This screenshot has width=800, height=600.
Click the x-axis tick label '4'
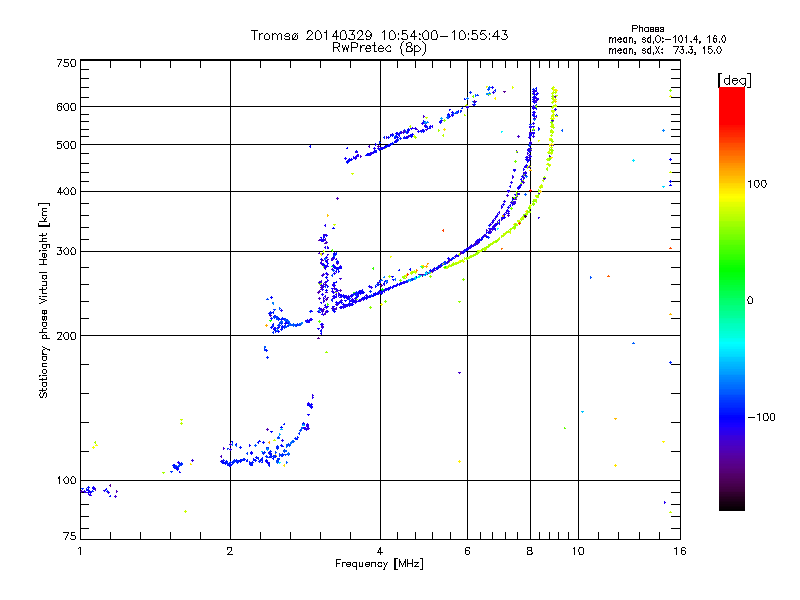pyautogui.click(x=380, y=551)
